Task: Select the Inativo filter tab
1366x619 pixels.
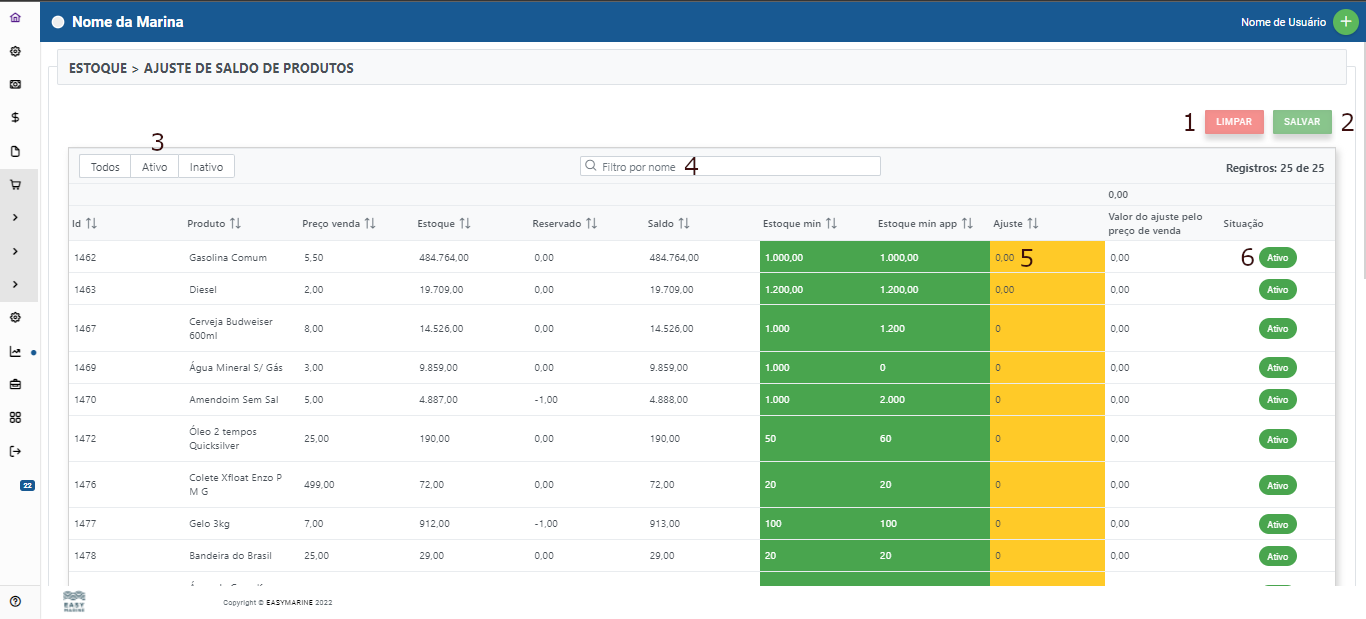Action: pos(206,167)
